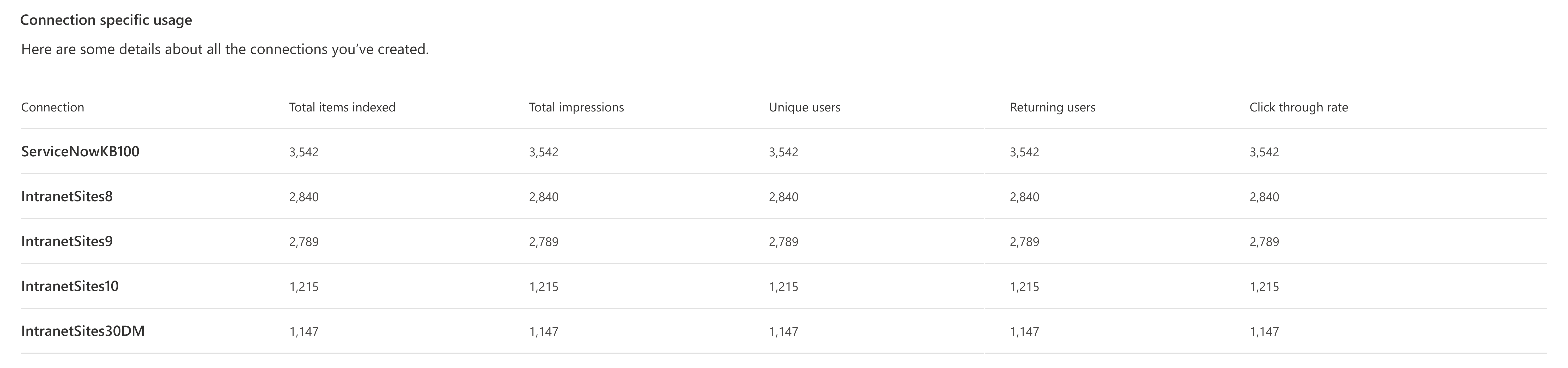
Task: Sort by the Connection column header
Action: (52, 107)
